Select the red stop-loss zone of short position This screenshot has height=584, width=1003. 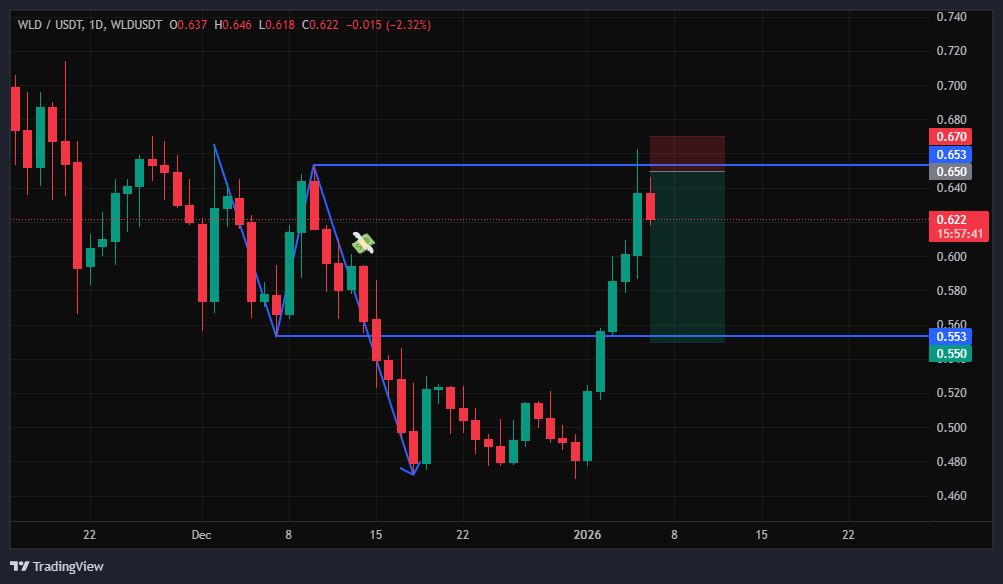pos(687,153)
